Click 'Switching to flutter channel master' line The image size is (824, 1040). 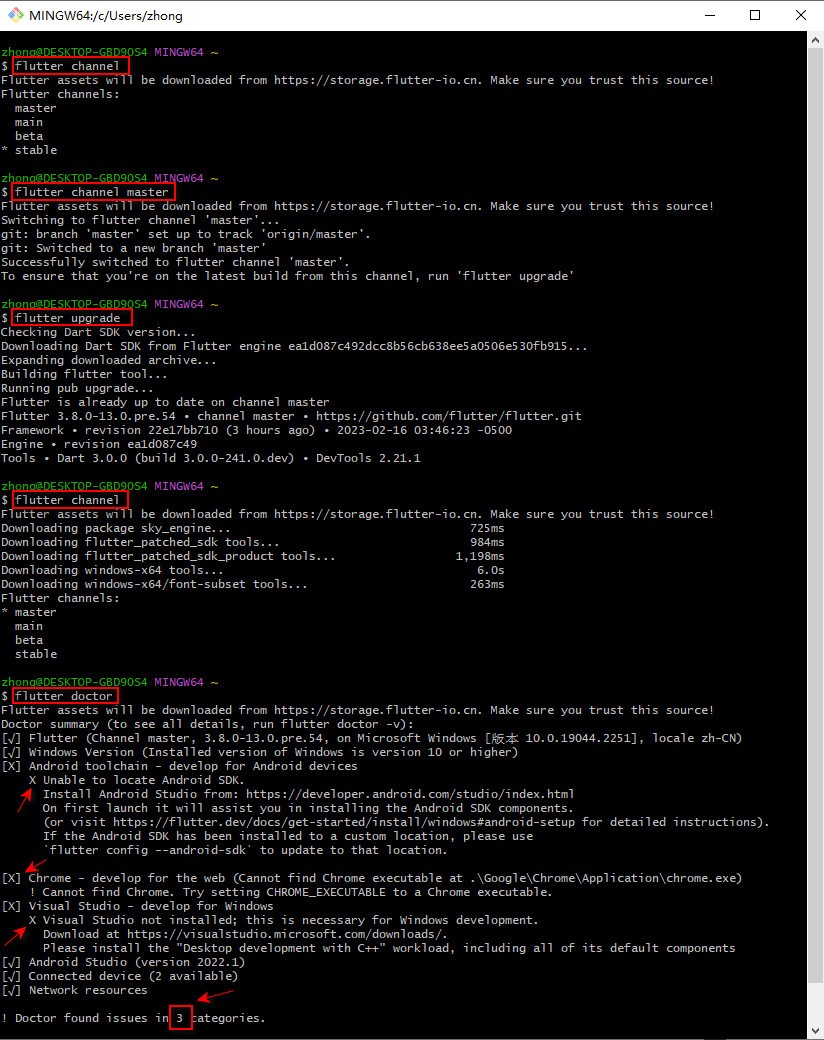point(140,220)
